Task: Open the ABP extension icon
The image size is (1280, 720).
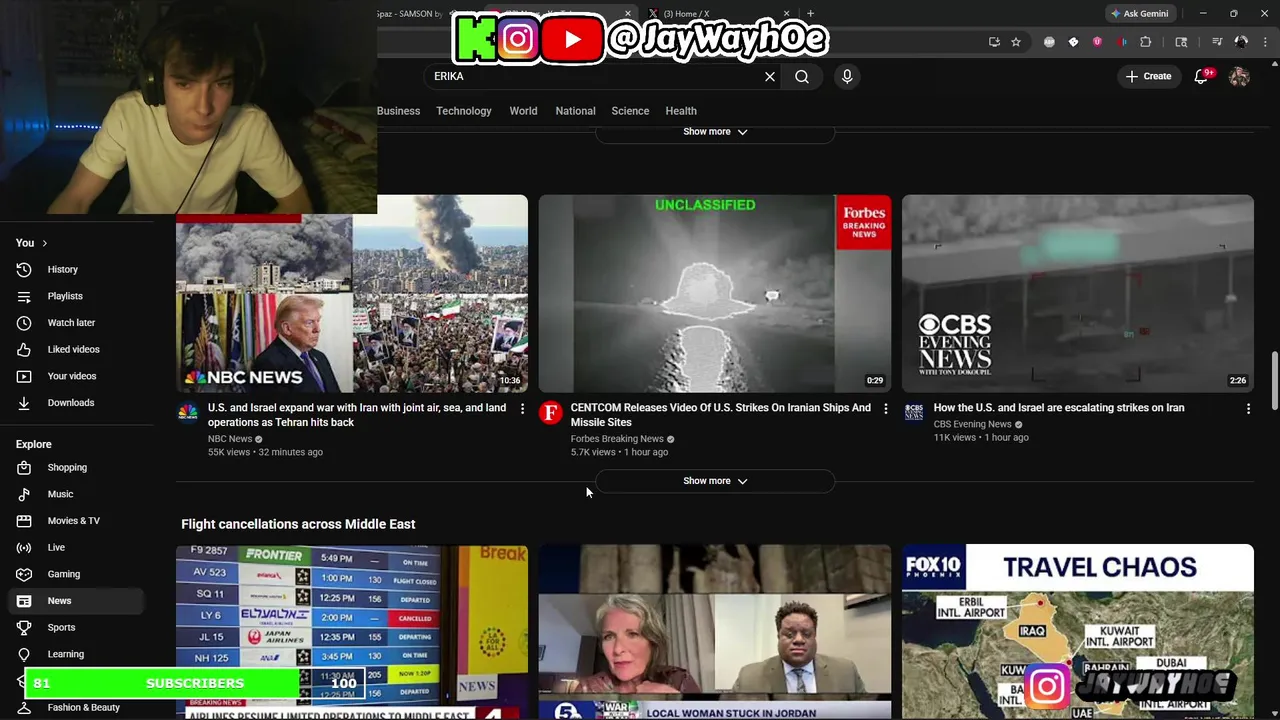Action: pyautogui.click(x=1049, y=42)
